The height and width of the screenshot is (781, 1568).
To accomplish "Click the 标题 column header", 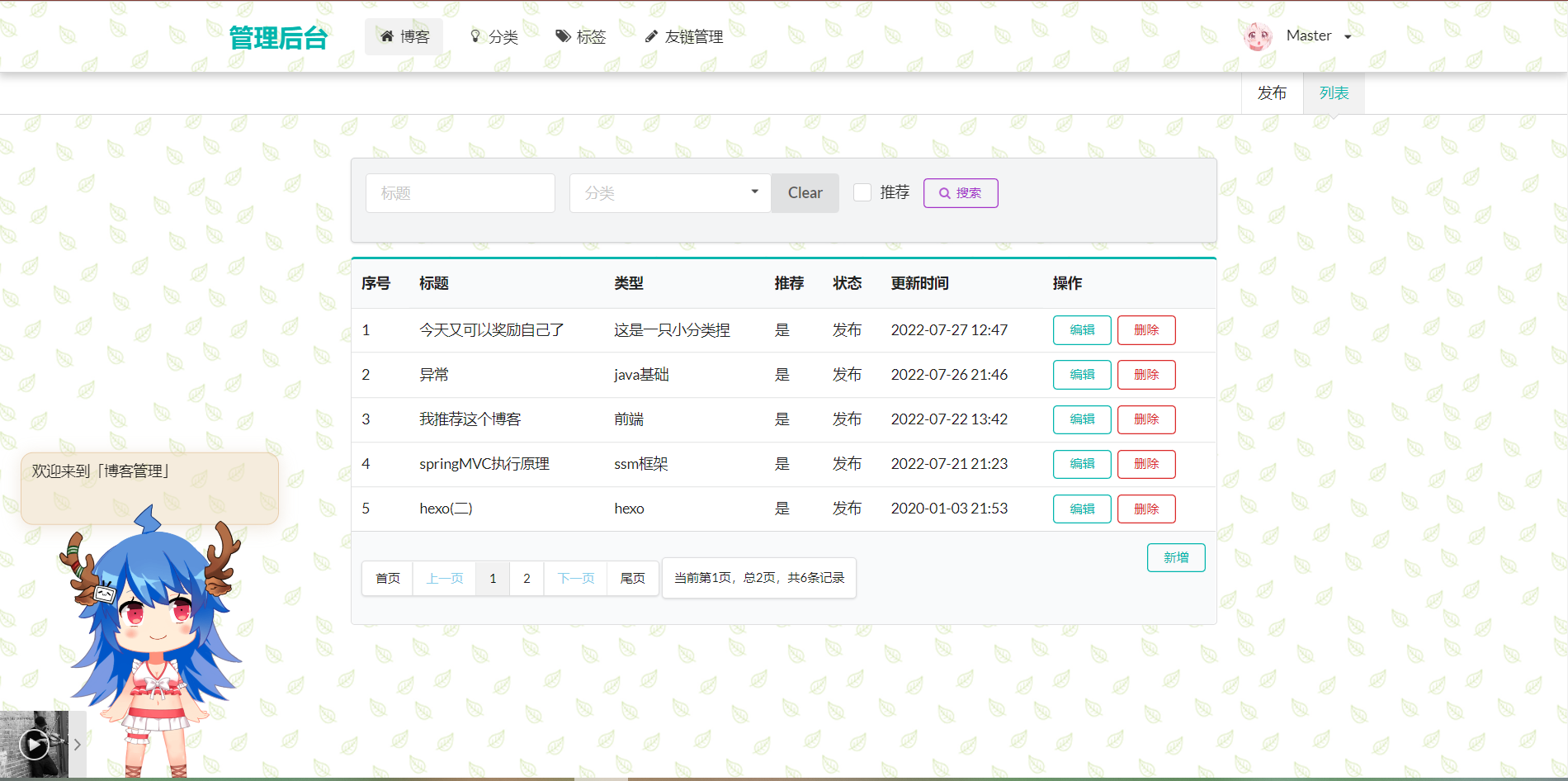I will (434, 283).
